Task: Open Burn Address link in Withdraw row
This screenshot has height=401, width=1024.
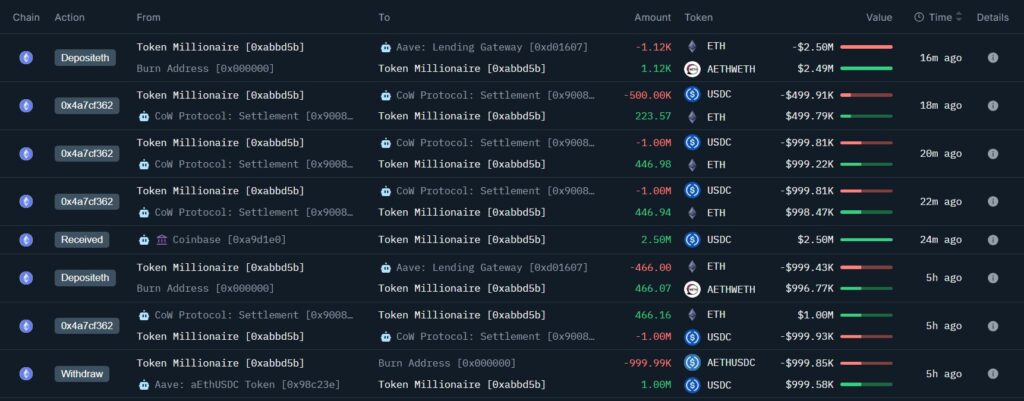Action: 447,362
